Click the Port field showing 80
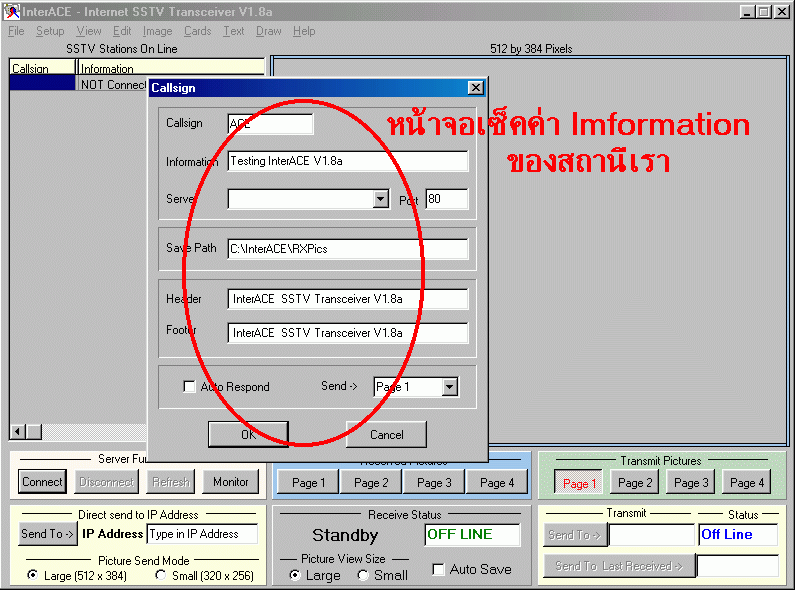The image size is (795, 590). click(x=447, y=199)
